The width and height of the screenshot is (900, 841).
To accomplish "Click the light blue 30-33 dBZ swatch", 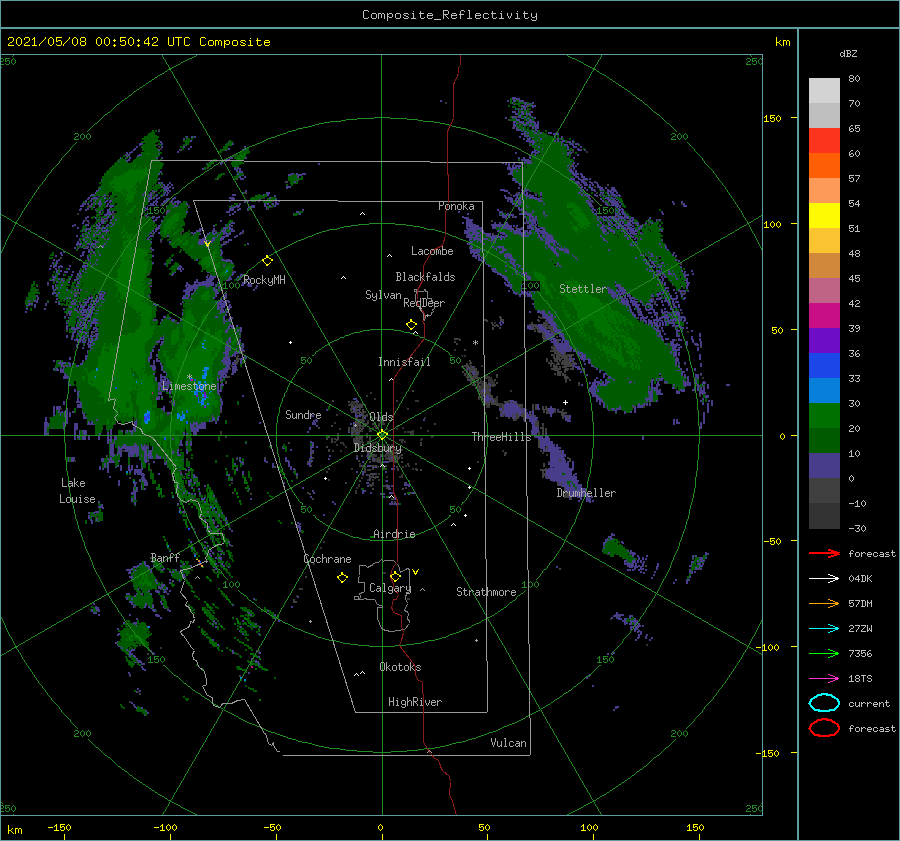I will (824, 390).
